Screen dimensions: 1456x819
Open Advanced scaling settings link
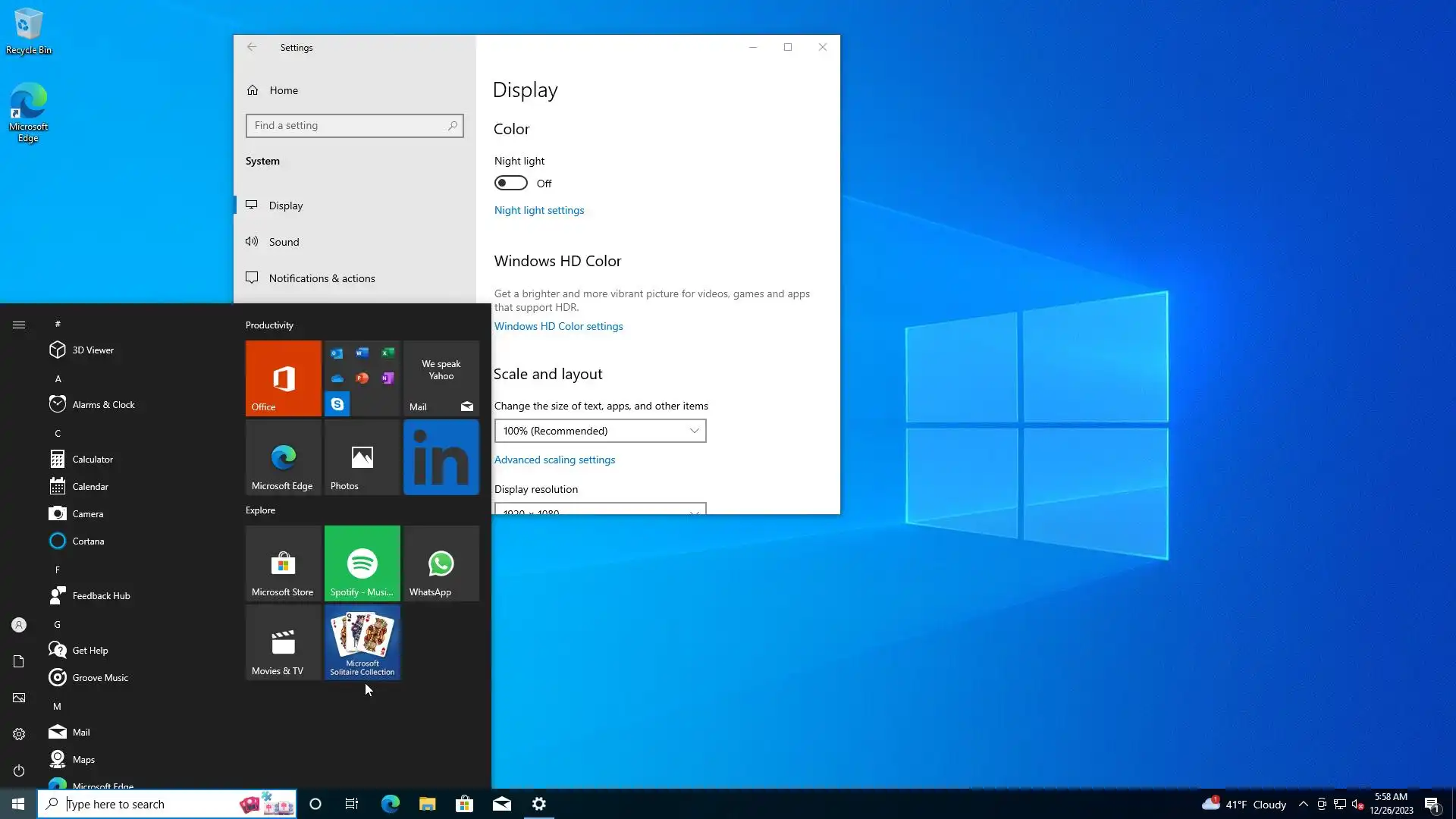pyautogui.click(x=554, y=460)
